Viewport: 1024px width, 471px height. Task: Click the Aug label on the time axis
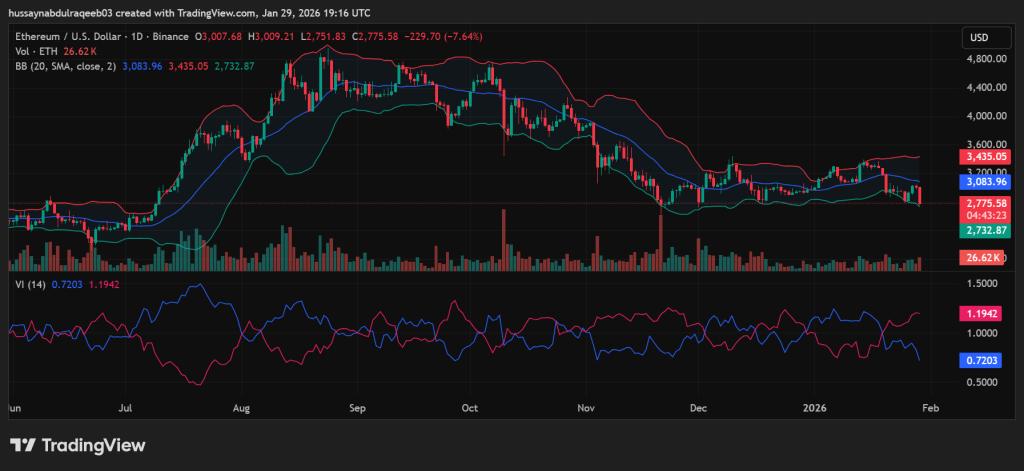[x=240, y=409]
